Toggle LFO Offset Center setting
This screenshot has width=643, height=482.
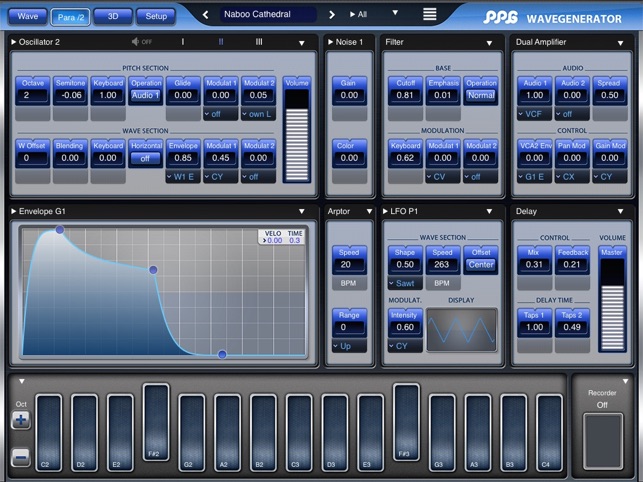pos(481,265)
